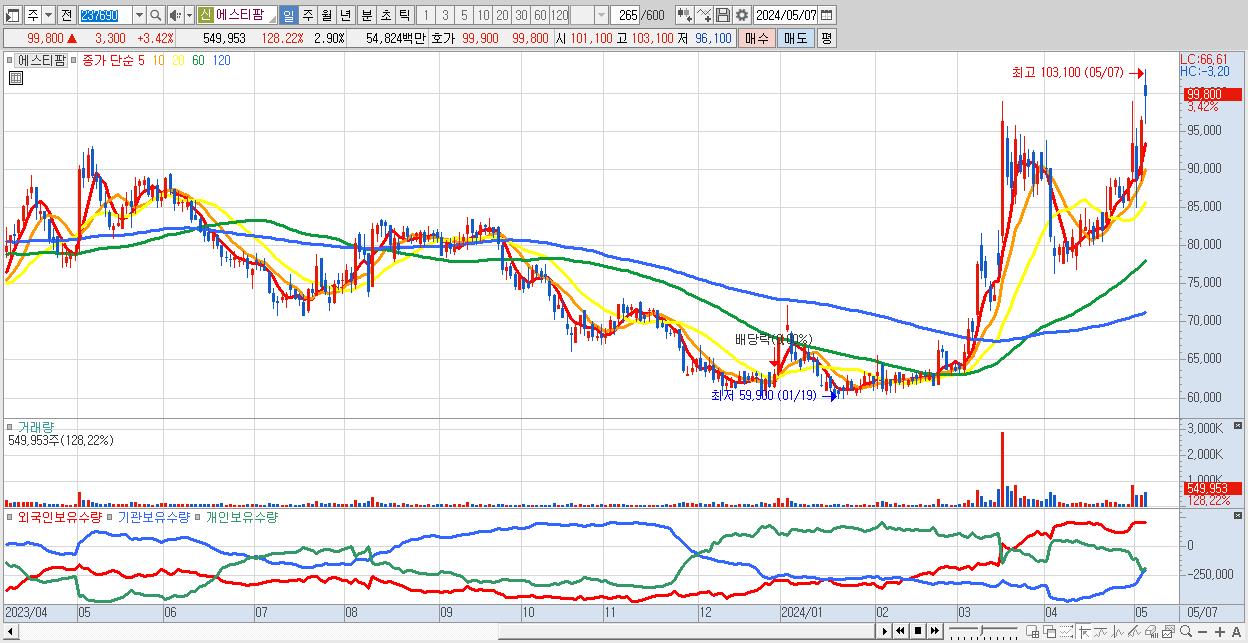
Task: Click the A text tool icon
Action: (1236, 632)
